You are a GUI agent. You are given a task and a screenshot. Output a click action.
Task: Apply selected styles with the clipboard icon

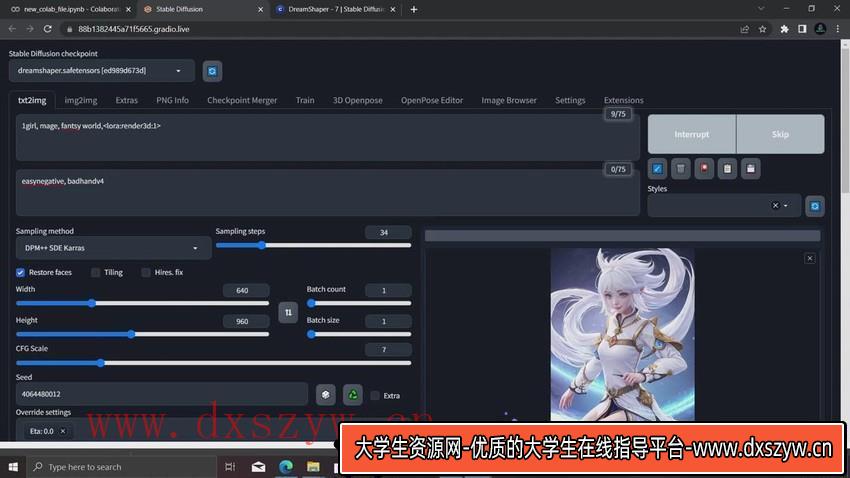pyautogui.click(x=727, y=169)
